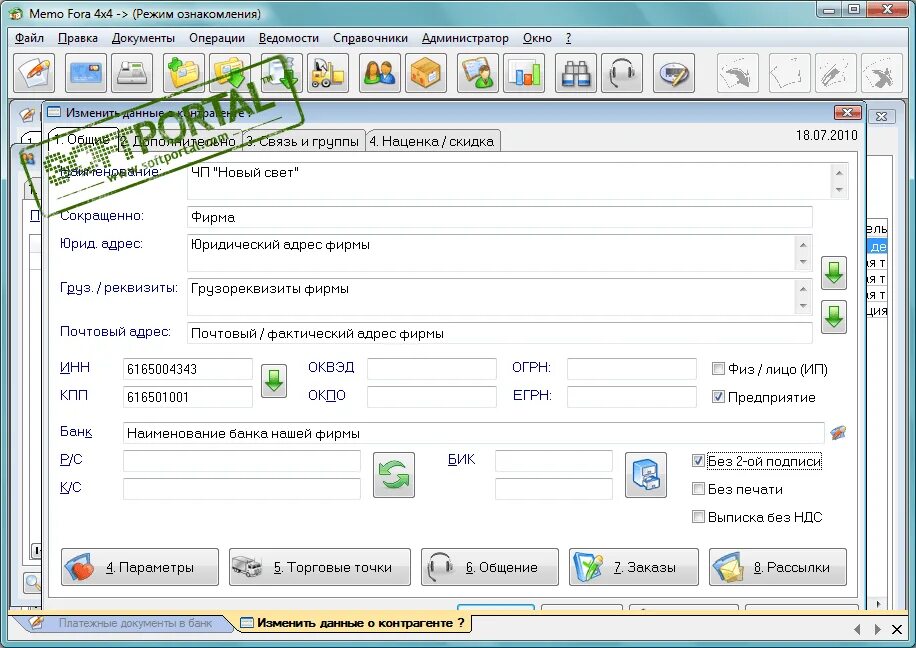Enable Выписка без НДС checkbox
The image size is (916, 648).
pyautogui.click(x=698, y=517)
